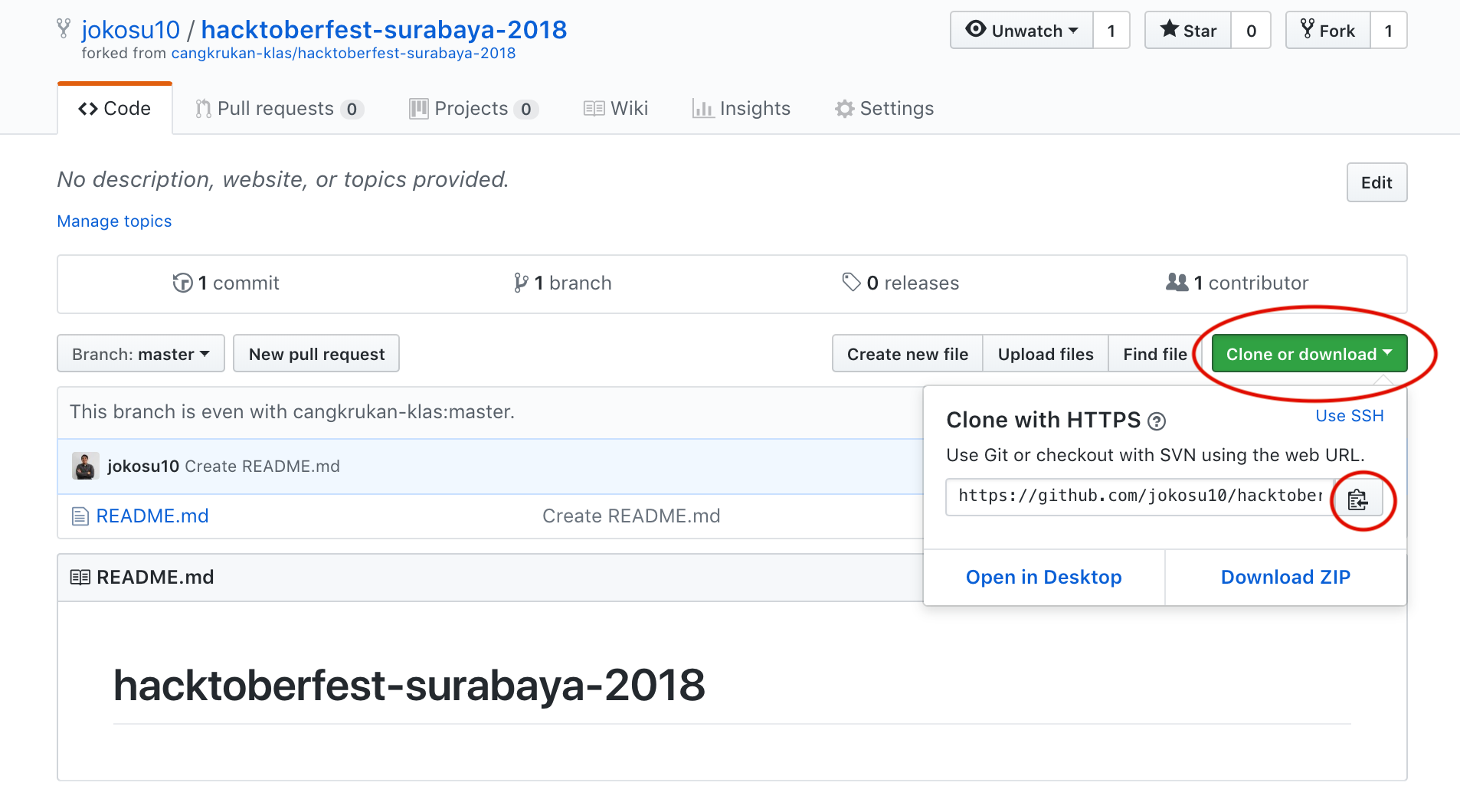This screenshot has height=812, width=1460.
Task: Click the help question mark beside Clone with HTTPS
Action: click(1157, 421)
